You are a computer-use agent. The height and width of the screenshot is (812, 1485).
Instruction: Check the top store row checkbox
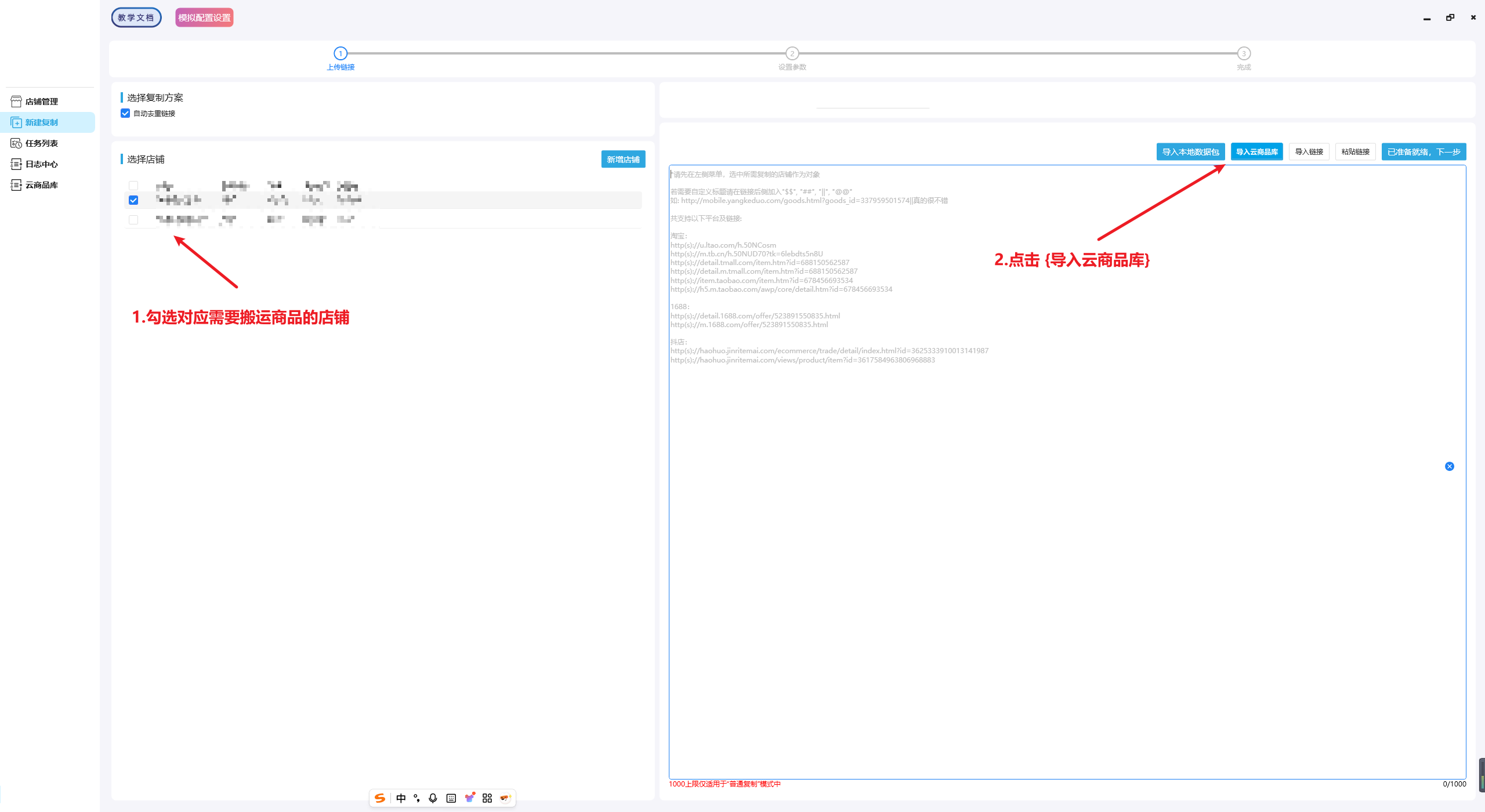tap(133, 186)
